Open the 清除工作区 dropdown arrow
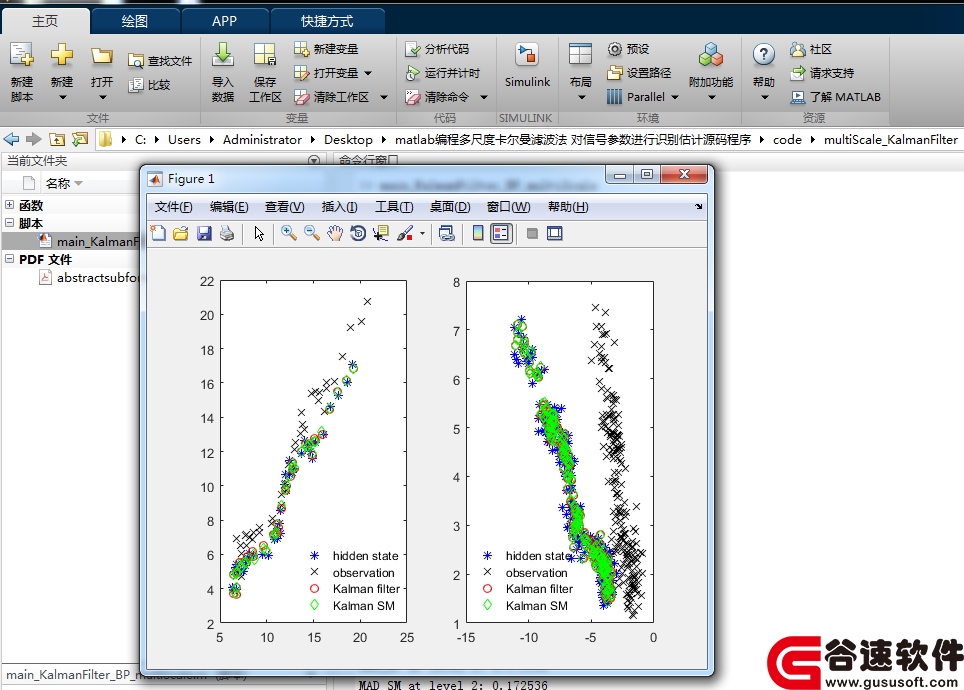This screenshot has height=690, width=964. pos(384,97)
